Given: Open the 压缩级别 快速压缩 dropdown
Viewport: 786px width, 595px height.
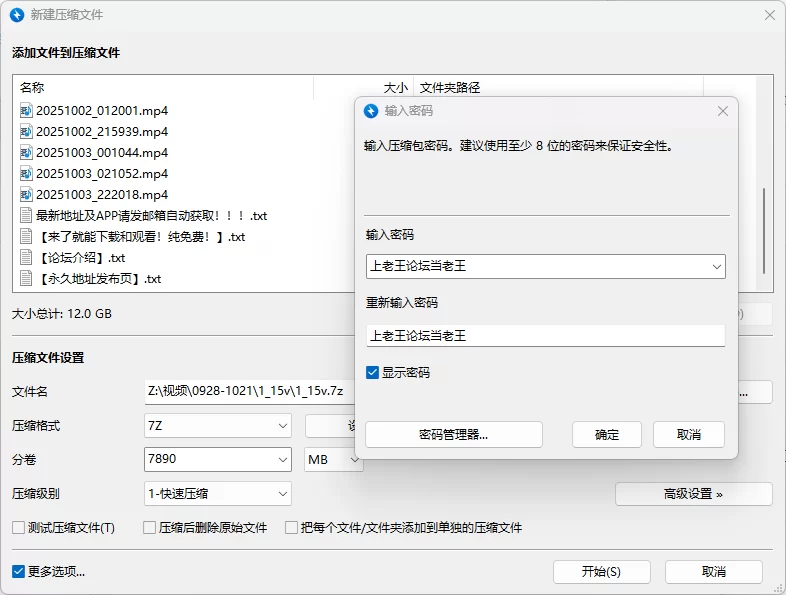Looking at the screenshot, I should 282,493.
